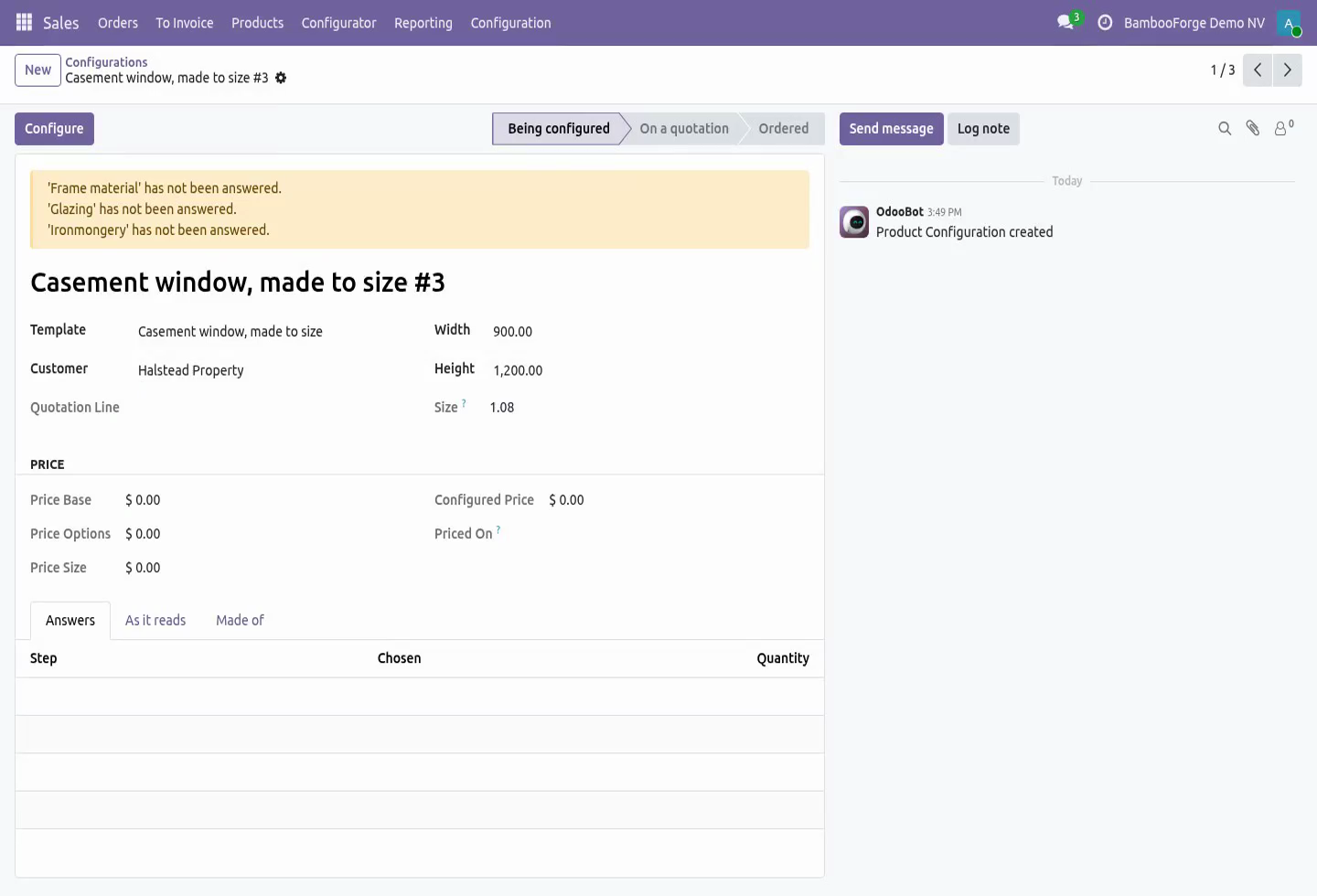Open the Orders menu
The image size is (1317, 896).
(x=118, y=23)
